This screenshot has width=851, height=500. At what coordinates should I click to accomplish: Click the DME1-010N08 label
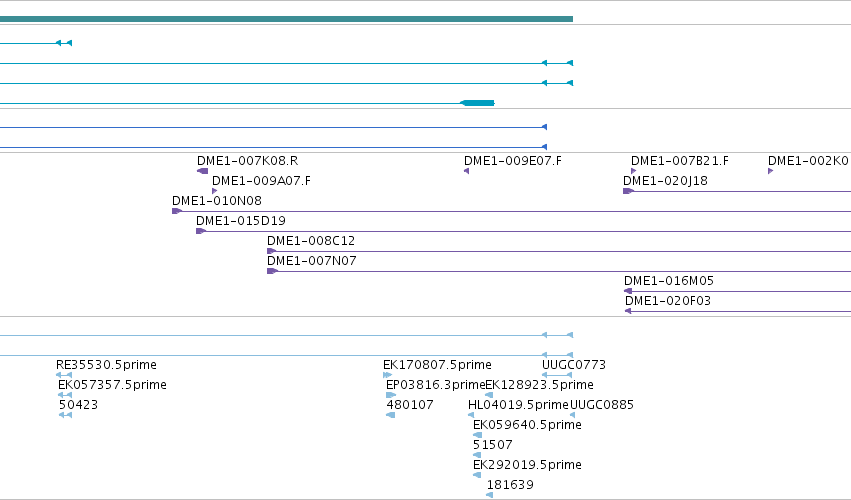[217, 201]
